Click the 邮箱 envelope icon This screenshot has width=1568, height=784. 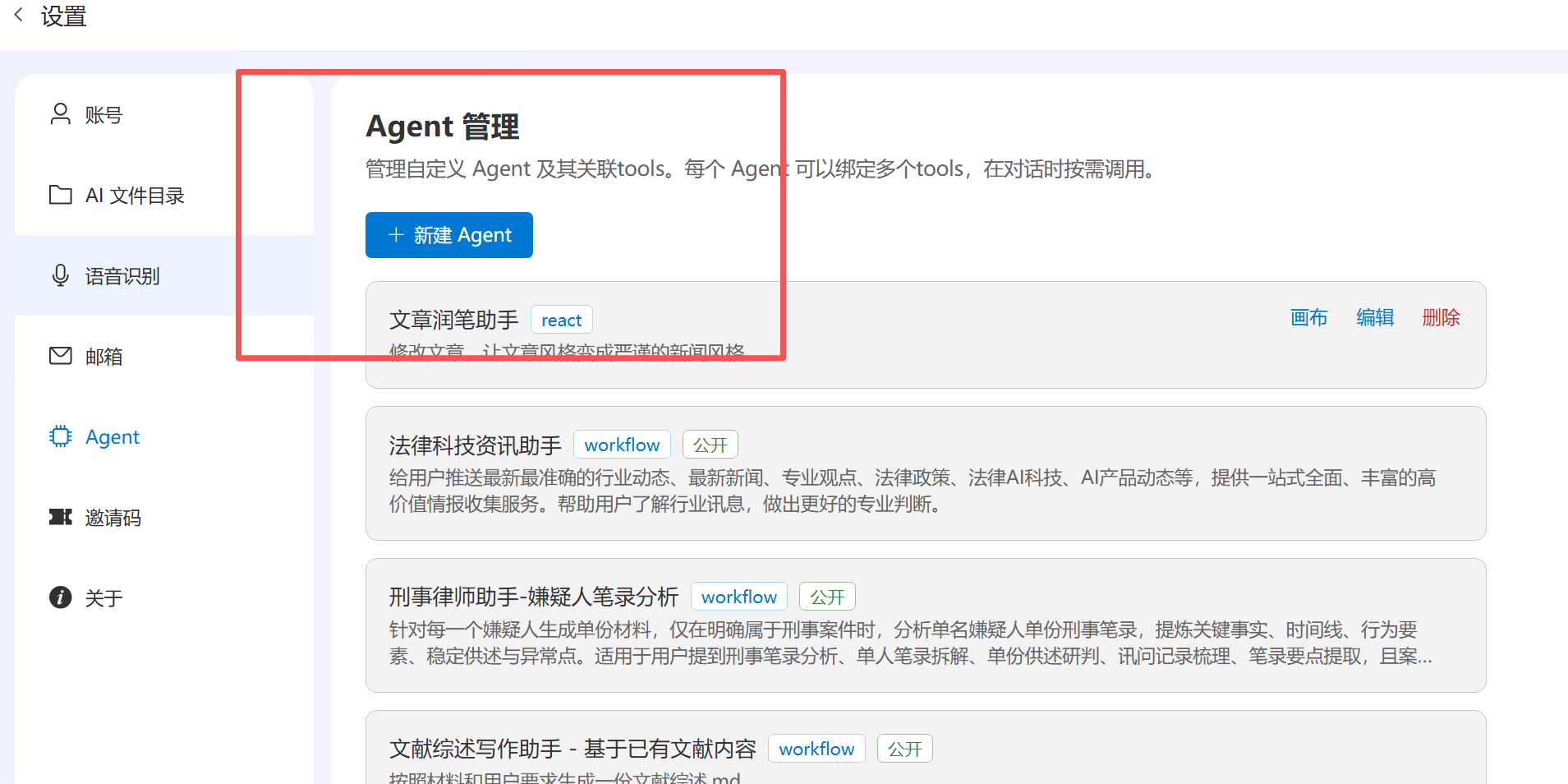click(x=60, y=356)
